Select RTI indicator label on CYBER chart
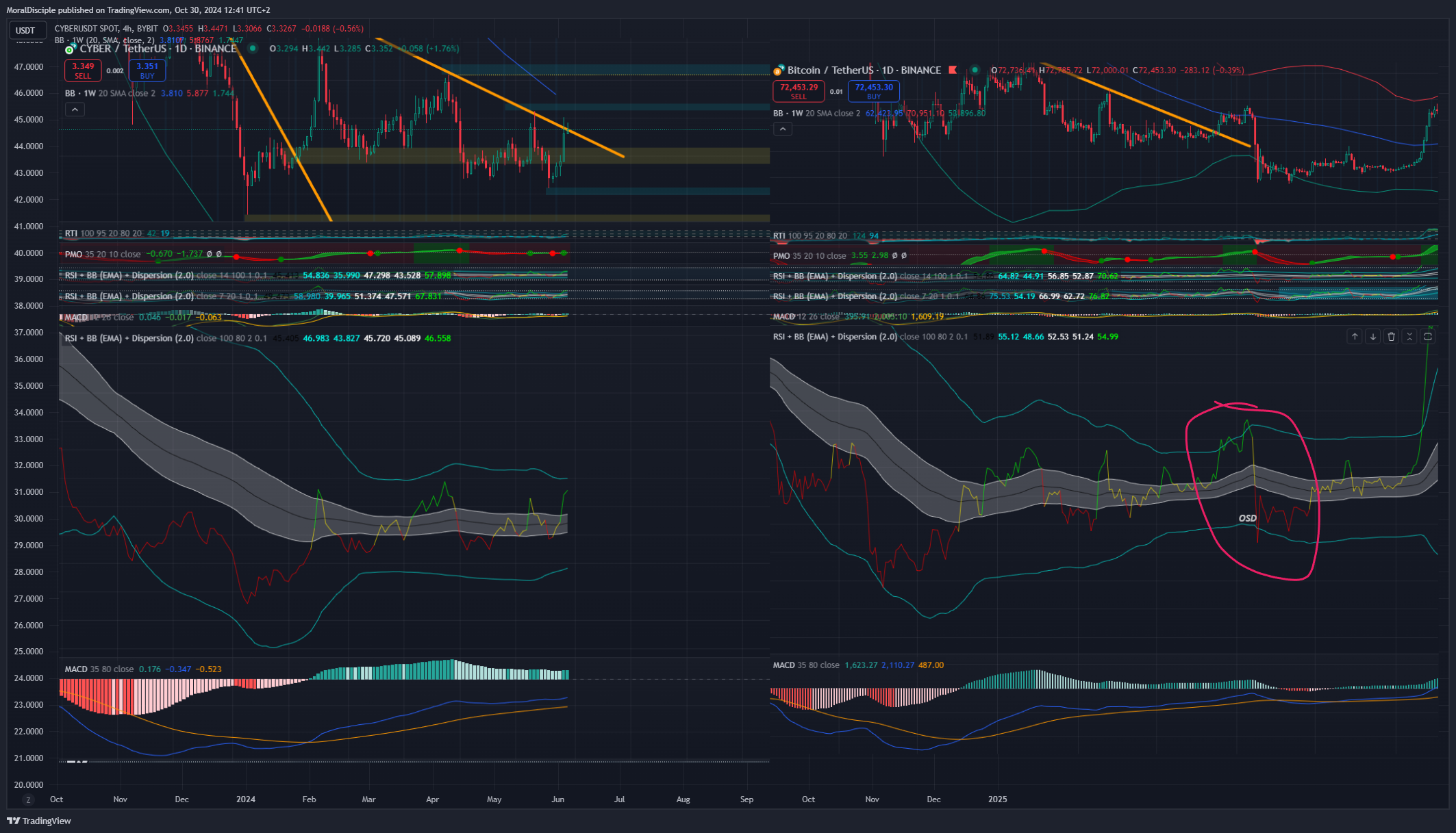This screenshot has height=833, width=1456. [103, 233]
